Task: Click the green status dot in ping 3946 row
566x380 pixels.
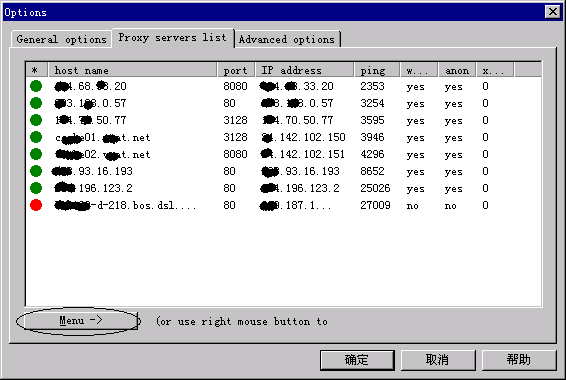Action: [x=36, y=137]
